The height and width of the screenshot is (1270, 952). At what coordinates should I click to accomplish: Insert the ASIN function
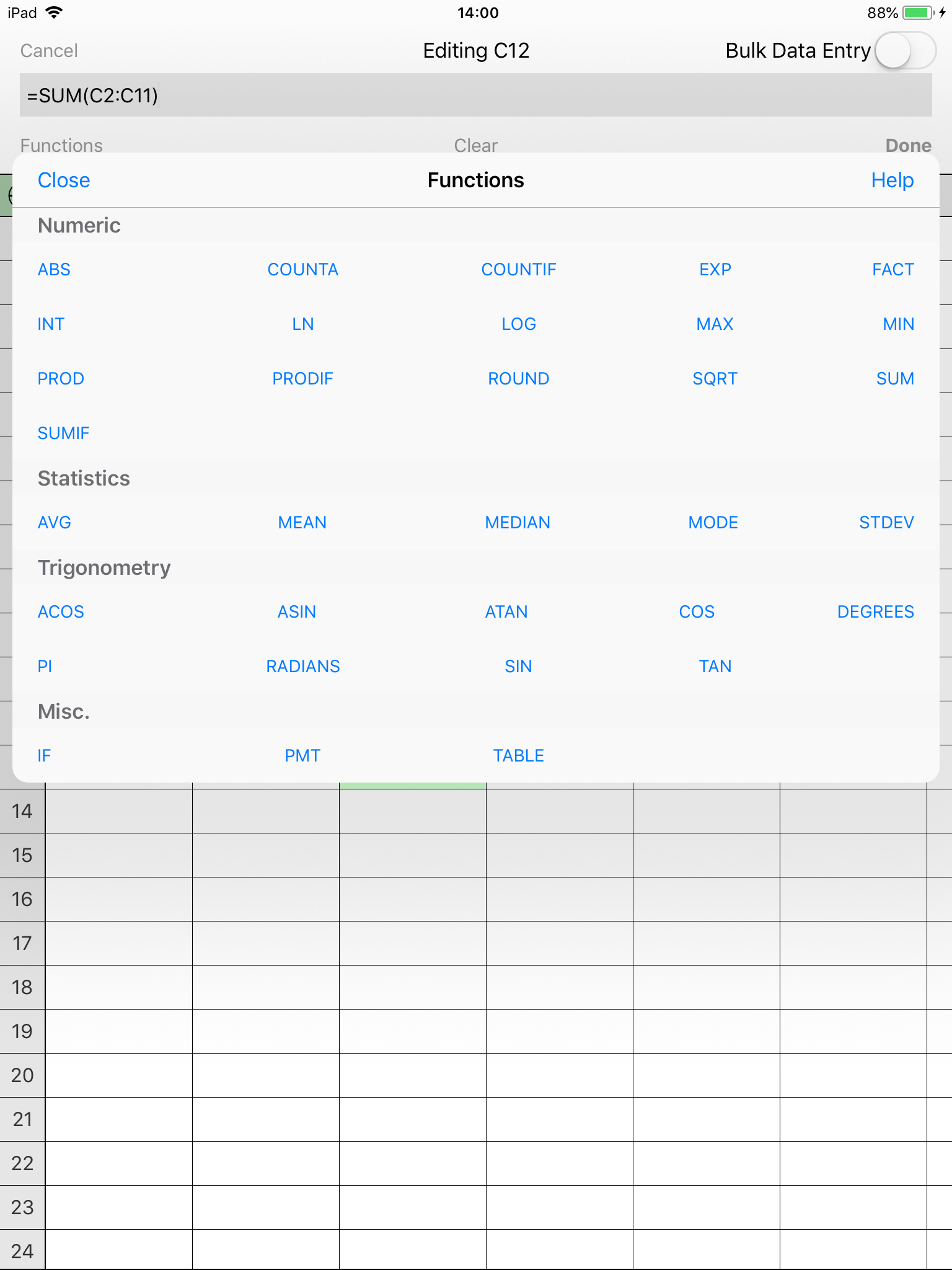click(297, 612)
